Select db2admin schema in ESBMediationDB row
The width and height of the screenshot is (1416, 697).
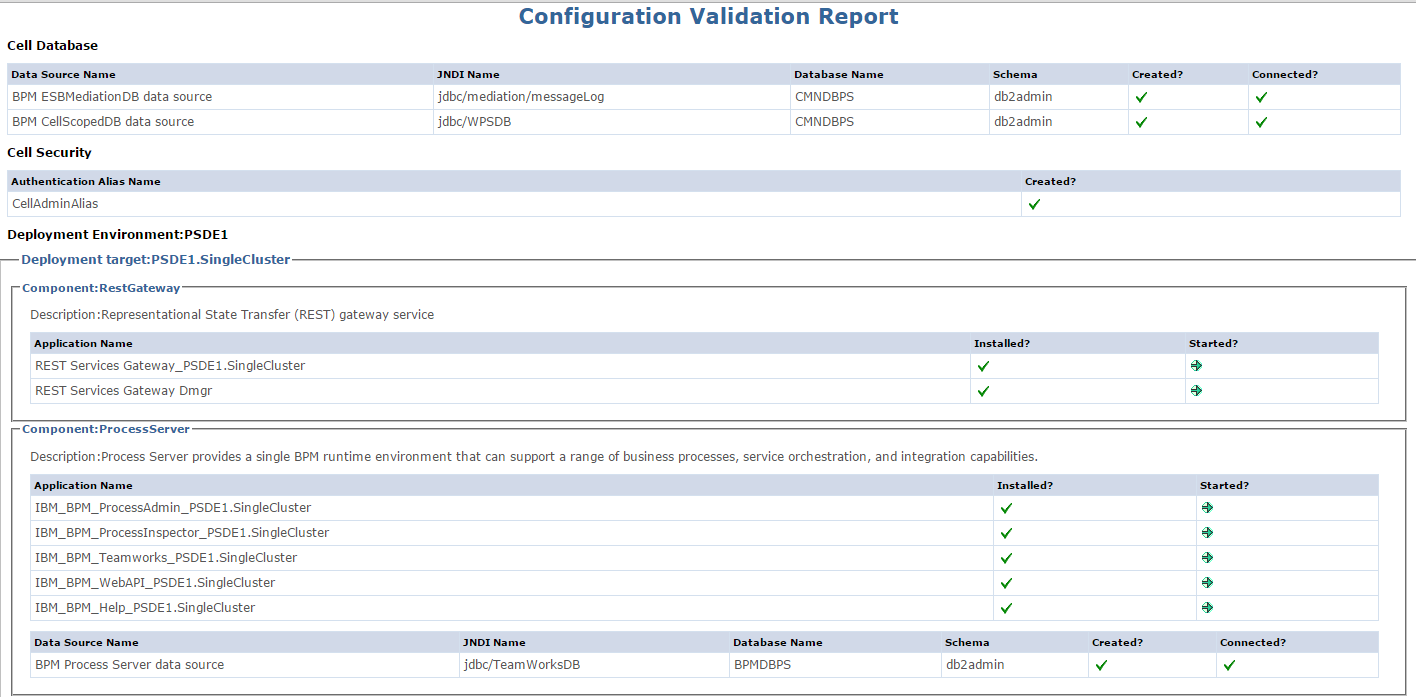pos(1023,97)
